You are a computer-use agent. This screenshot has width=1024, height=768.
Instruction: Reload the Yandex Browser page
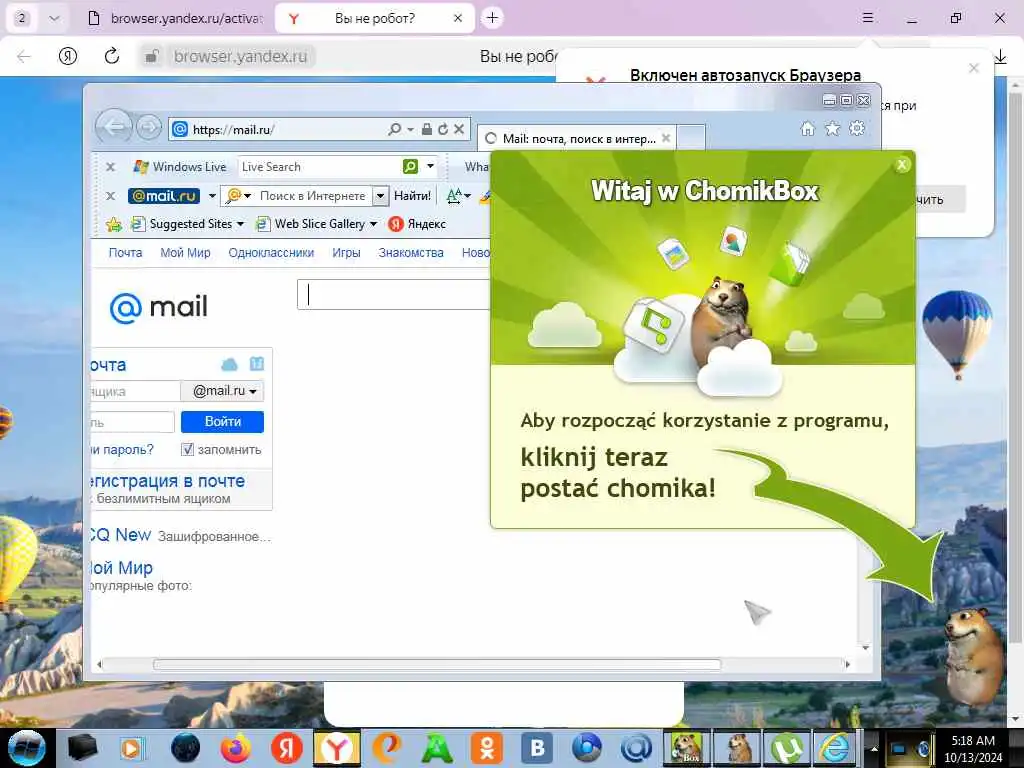point(112,56)
